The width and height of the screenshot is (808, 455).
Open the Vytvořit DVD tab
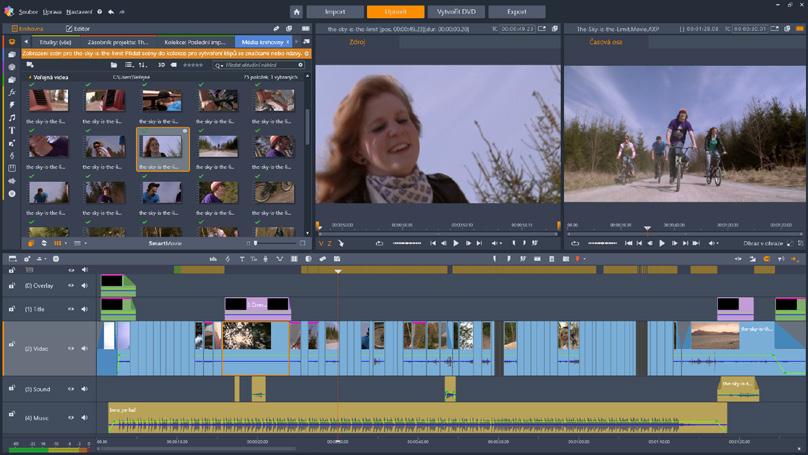[456, 11]
